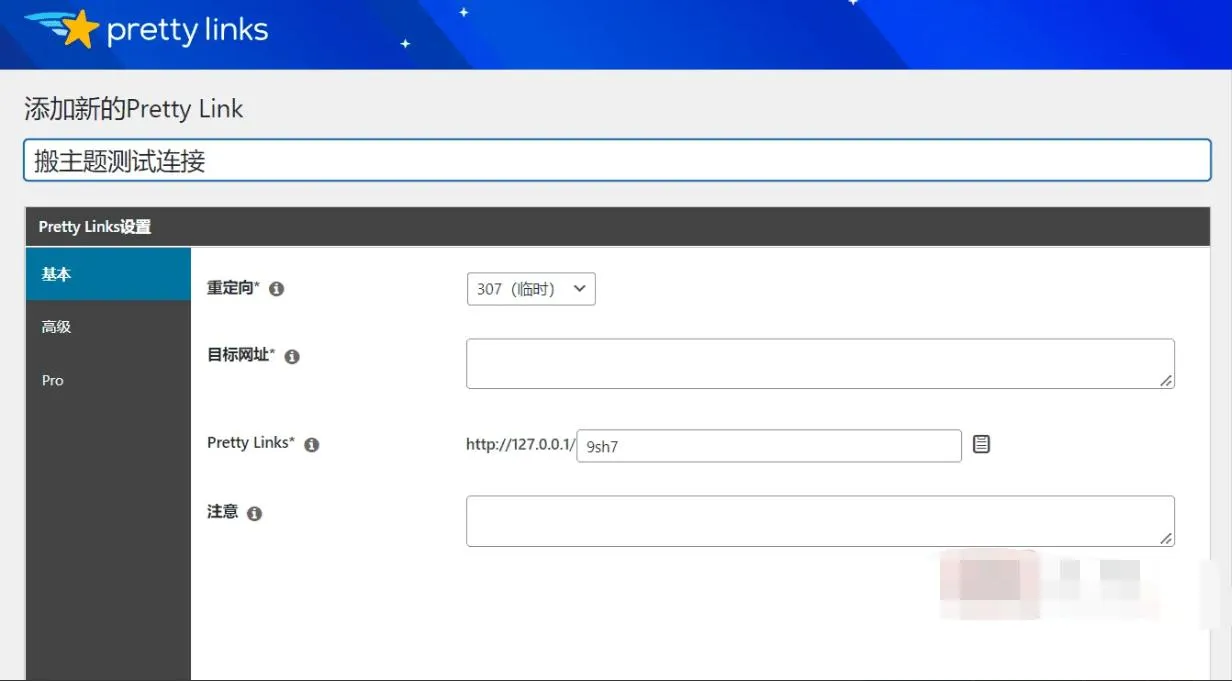Screen dimensions: 1232x681
Task: Click into the 目标网址 text area
Action: pyautogui.click(x=820, y=363)
